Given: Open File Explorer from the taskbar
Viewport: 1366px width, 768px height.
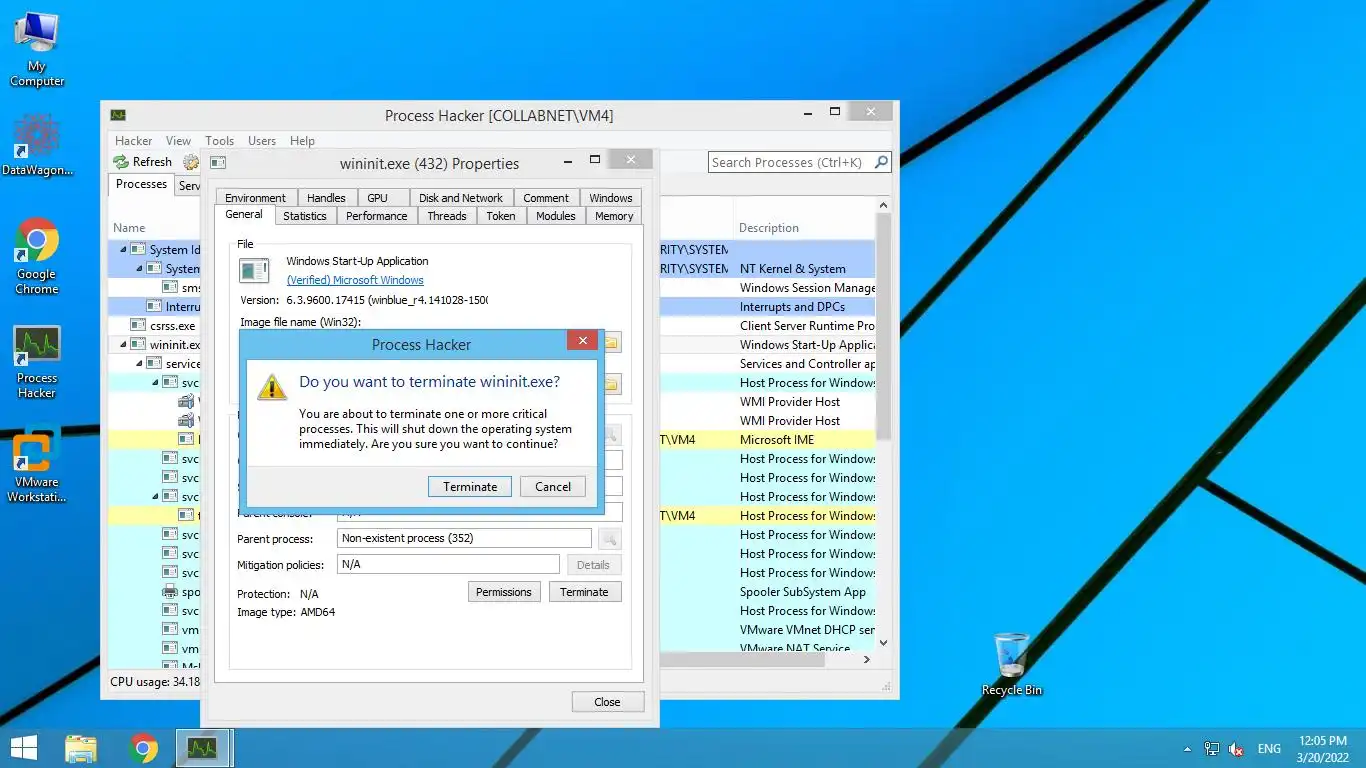Looking at the screenshot, I should [x=81, y=748].
